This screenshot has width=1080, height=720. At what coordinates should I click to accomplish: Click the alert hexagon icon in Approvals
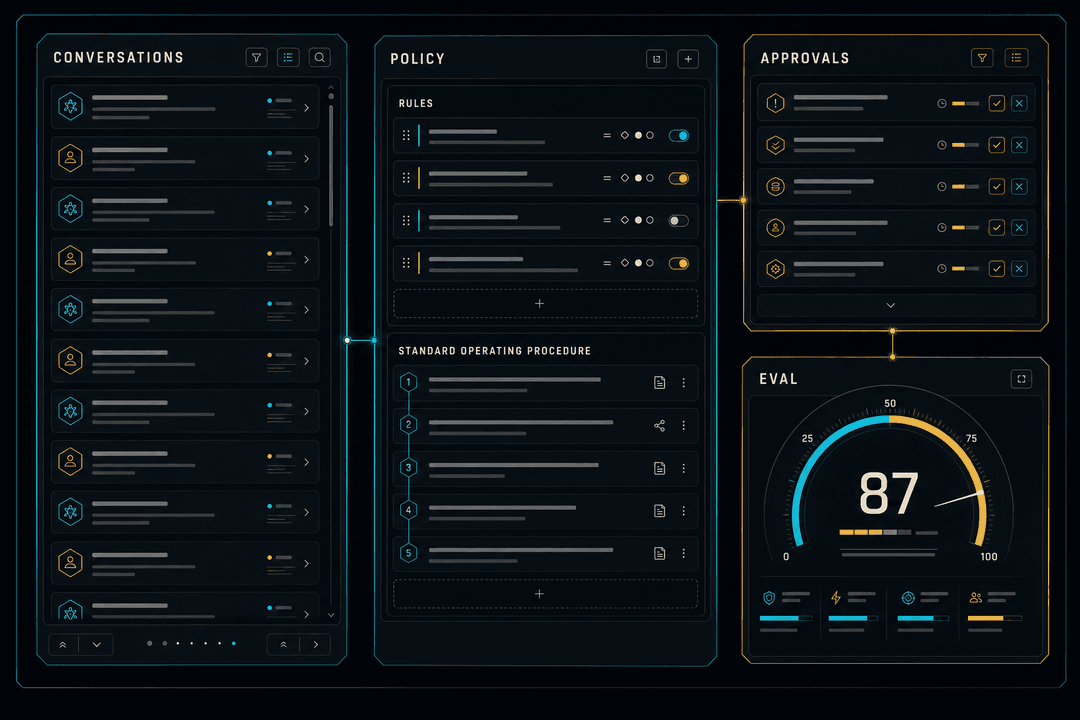point(776,103)
